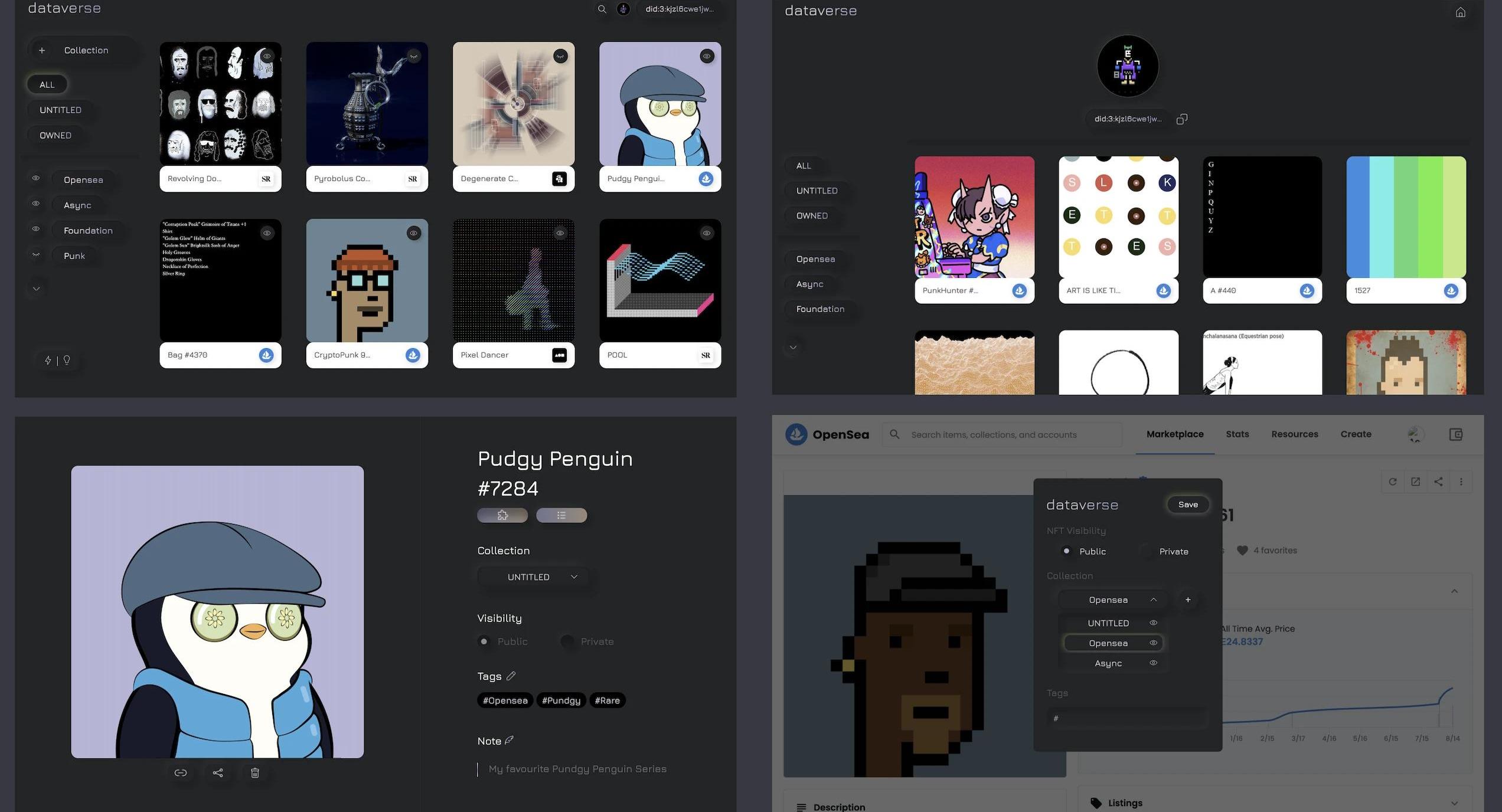This screenshot has width=1502, height=812.
Task: Delete Pudgy Penguin with the trash icon
Action: tap(254, 772)
